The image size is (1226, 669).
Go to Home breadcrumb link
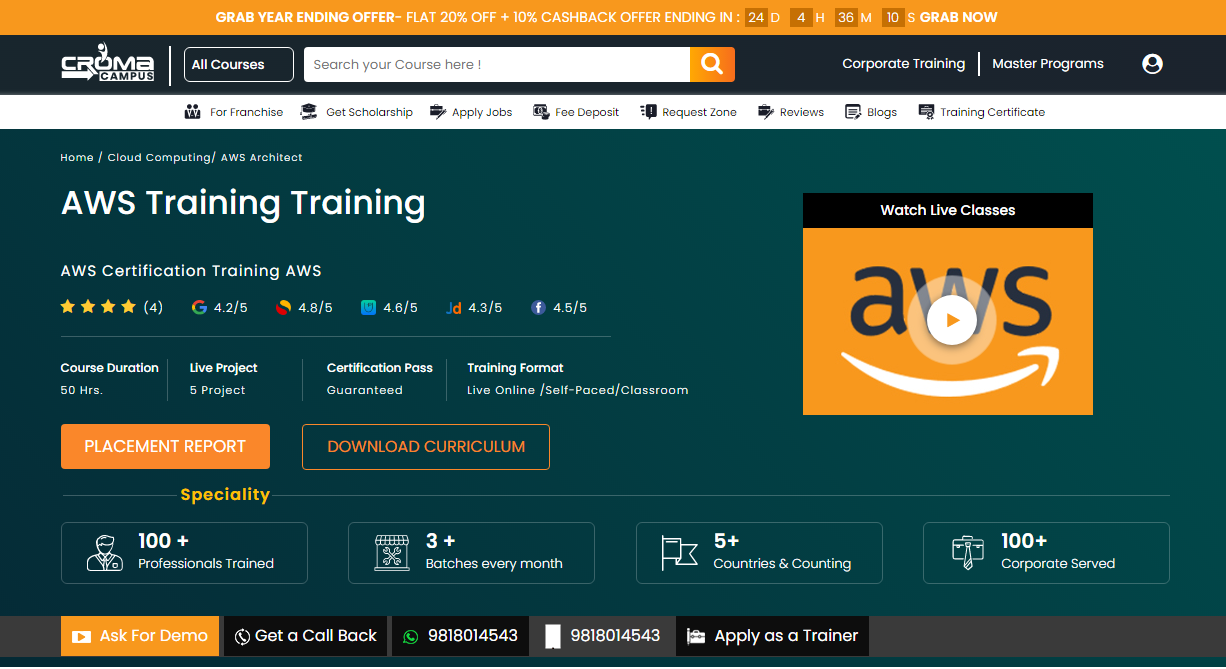77,158
